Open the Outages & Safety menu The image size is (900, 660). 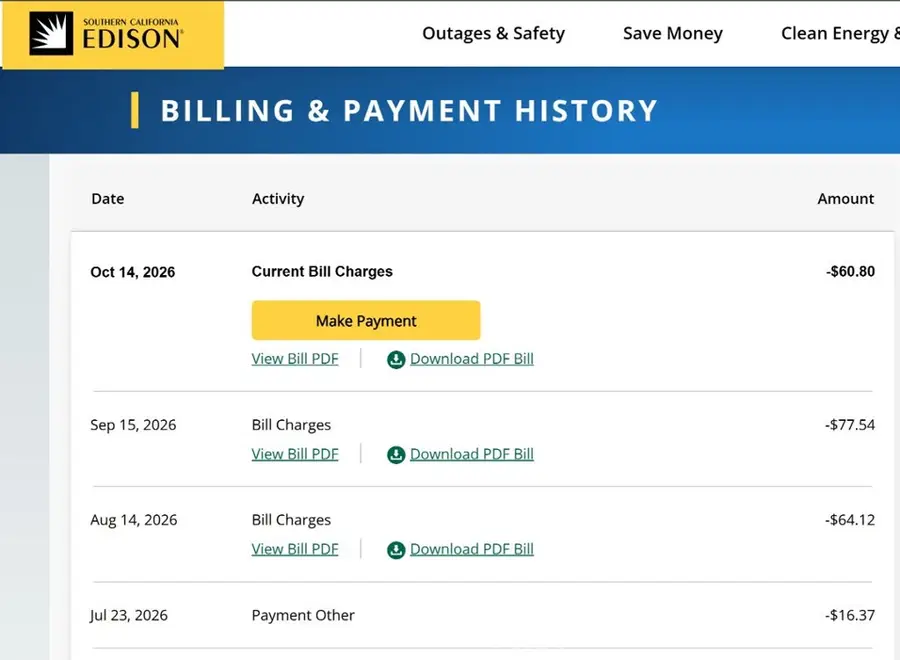click(x=493, y=33)
